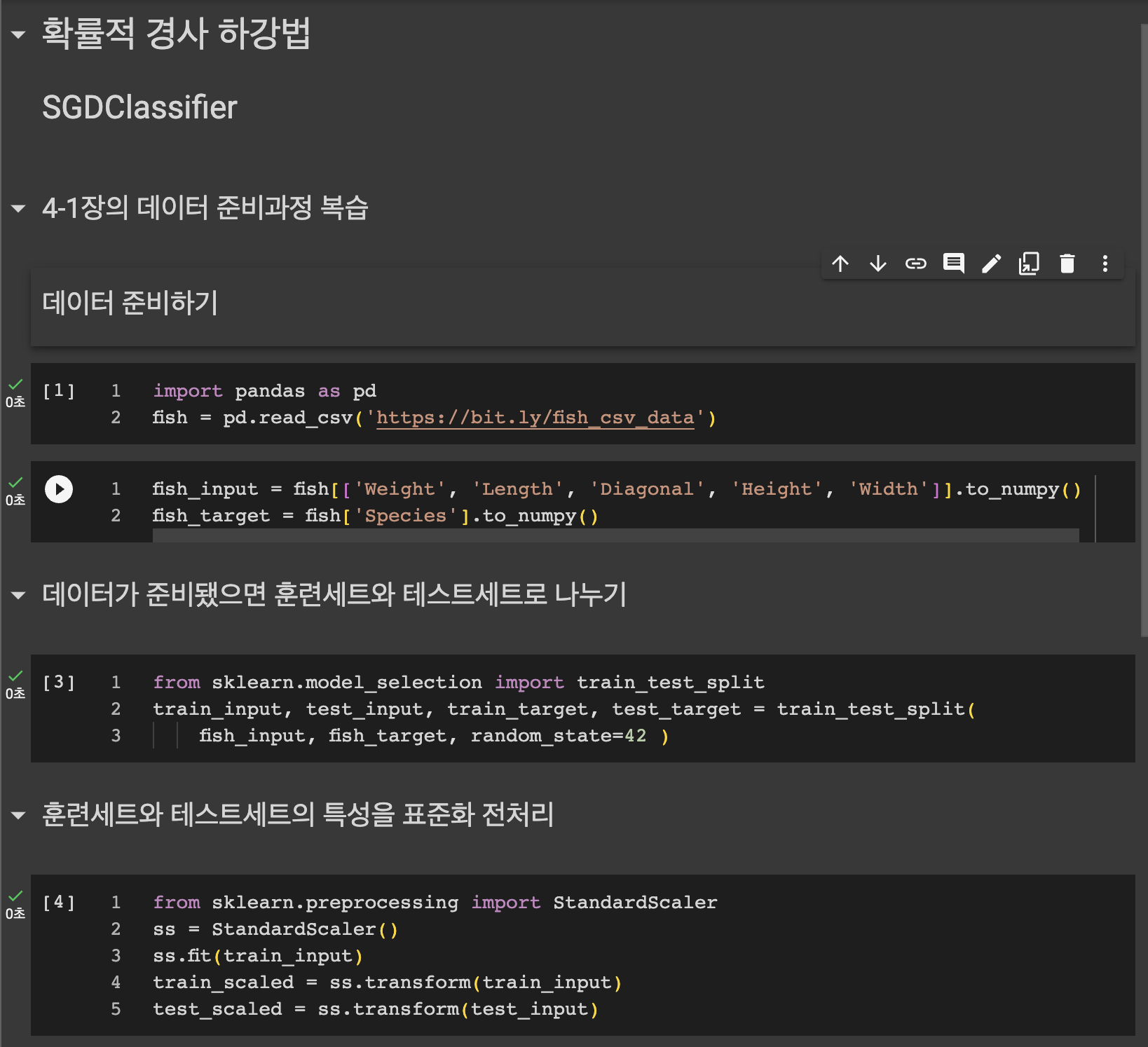Image resolution: width=1148 pixels, height=1047 pixels.
Task: Move cell down with the down arrow icon
Action: coord(878,264)
